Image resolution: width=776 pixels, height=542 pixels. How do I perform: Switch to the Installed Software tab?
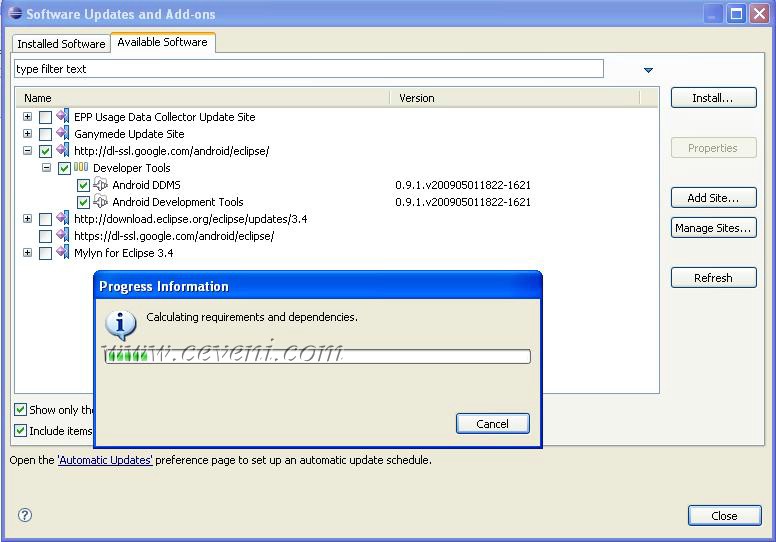[x=61, y=44]
